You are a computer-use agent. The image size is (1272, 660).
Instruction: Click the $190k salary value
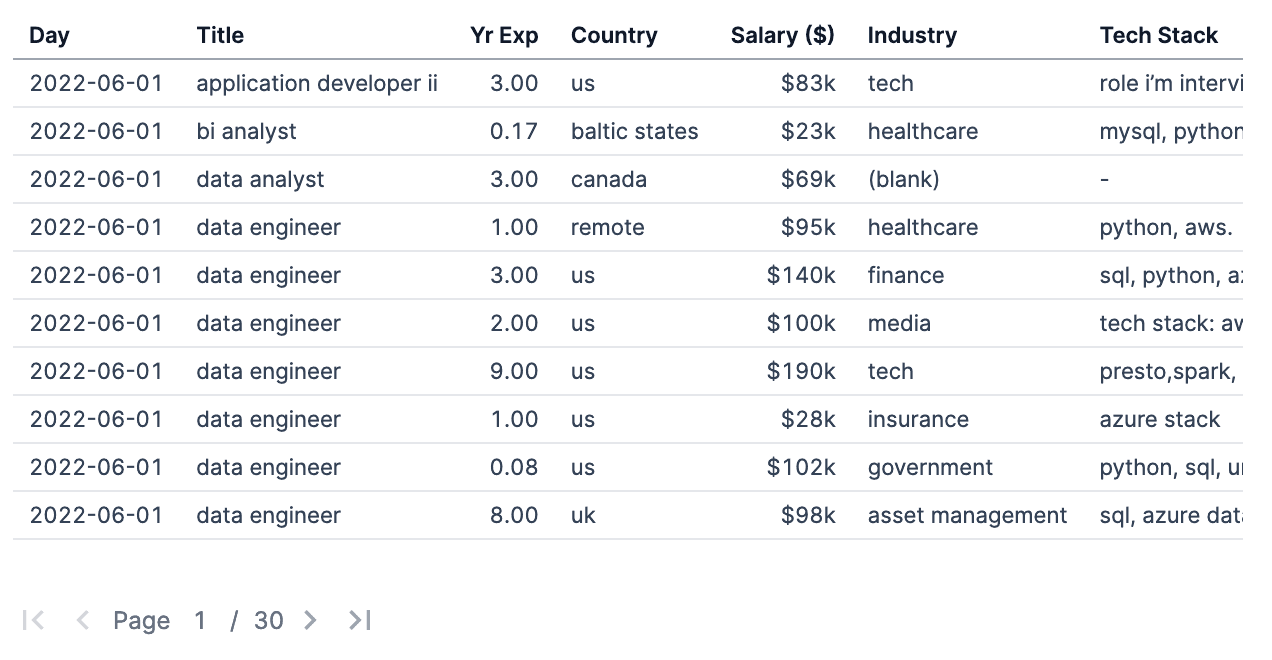(804, 371)
